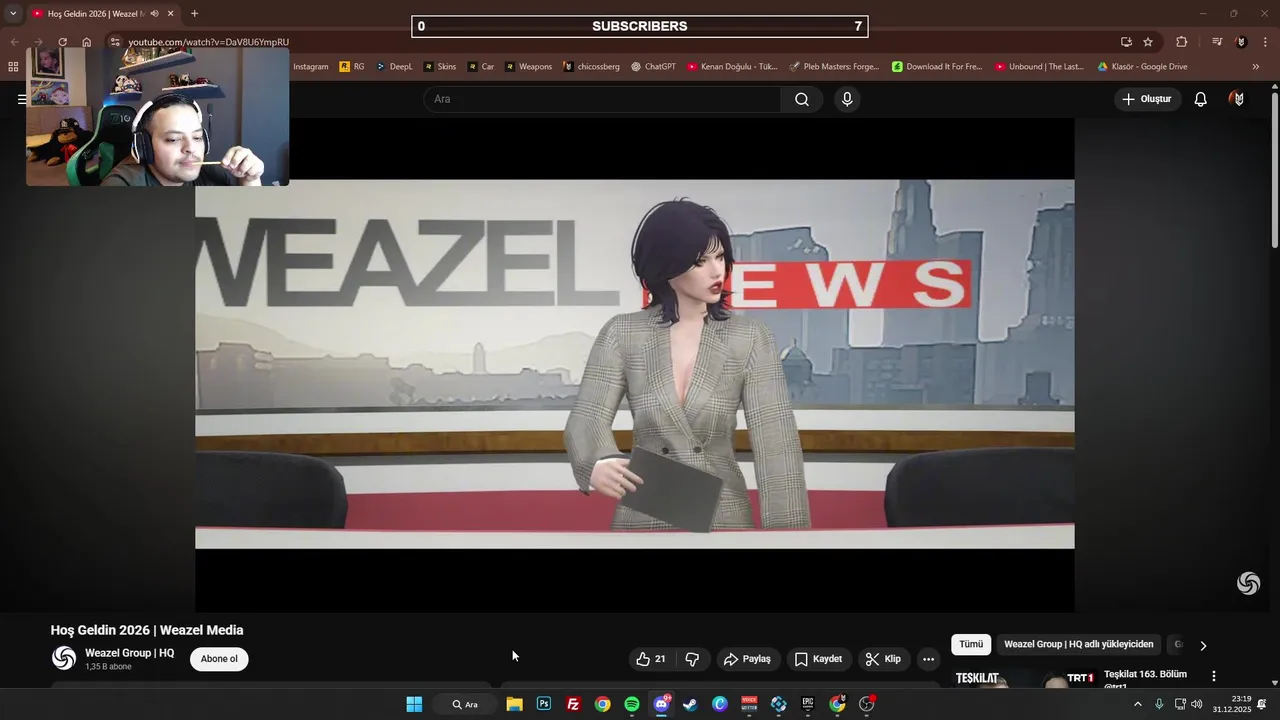Subscribe using the Abone ol button
The image size is (1280, 720).
tap(219, 659)
